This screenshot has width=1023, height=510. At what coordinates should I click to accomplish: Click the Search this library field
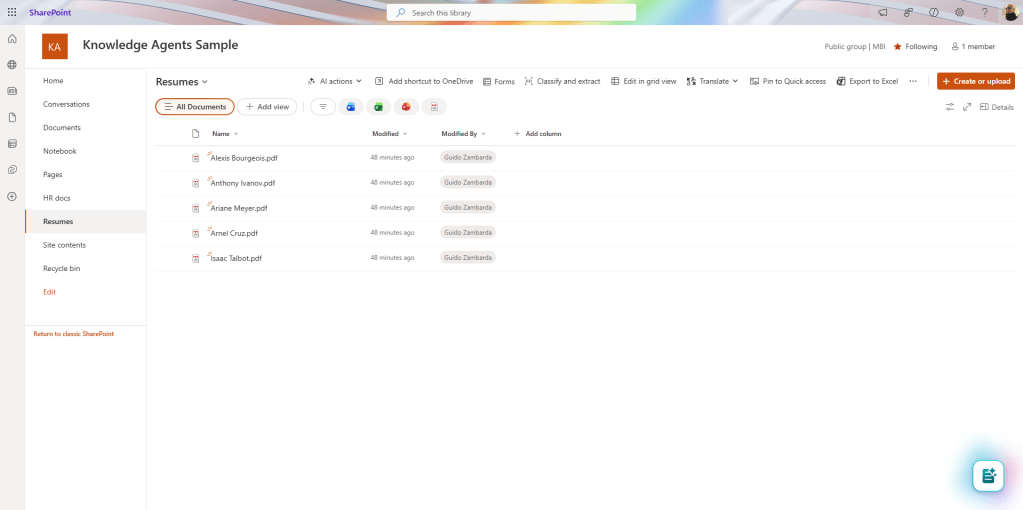click(511, 12)
